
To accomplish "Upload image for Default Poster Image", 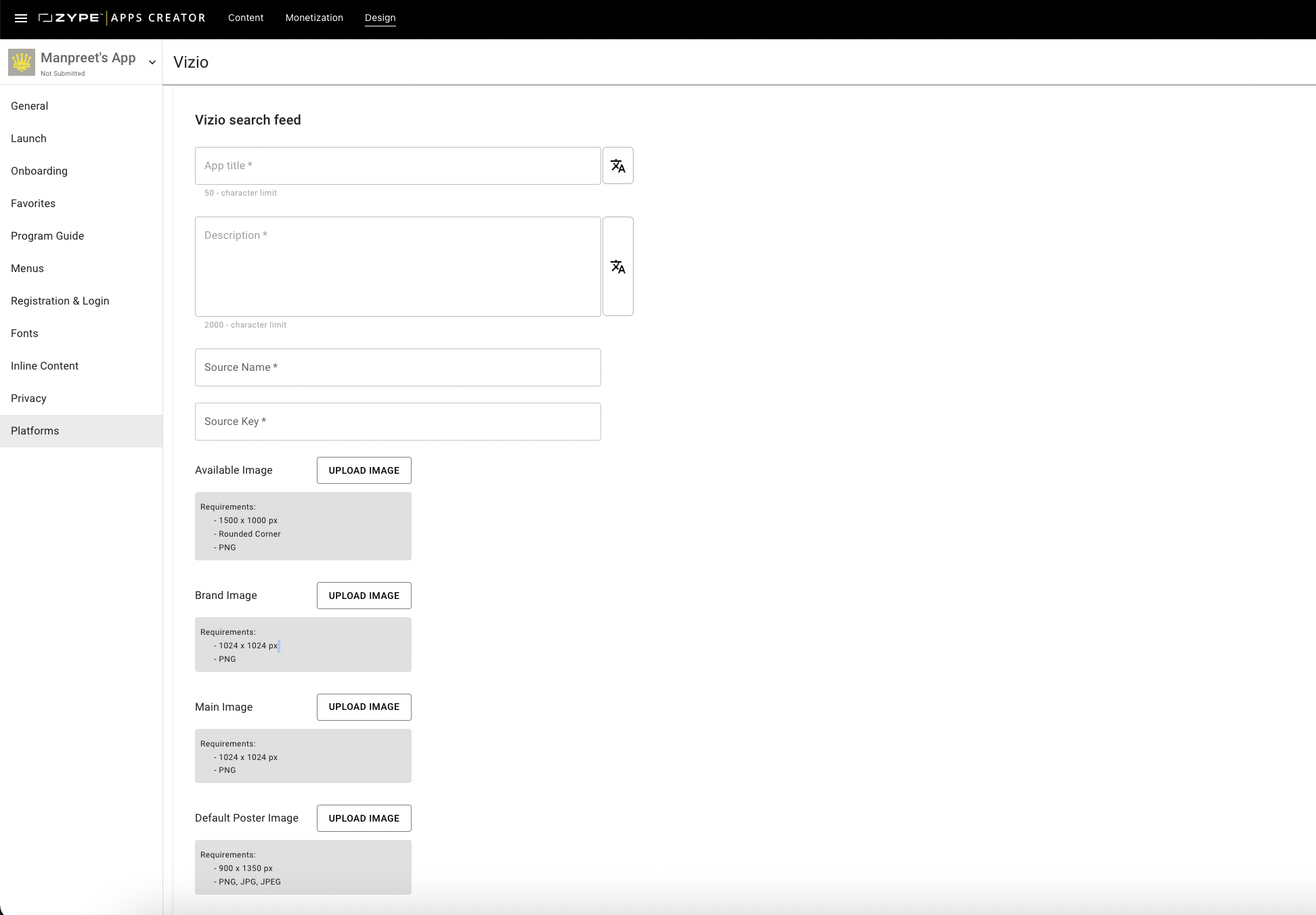I will pos(364,818).
